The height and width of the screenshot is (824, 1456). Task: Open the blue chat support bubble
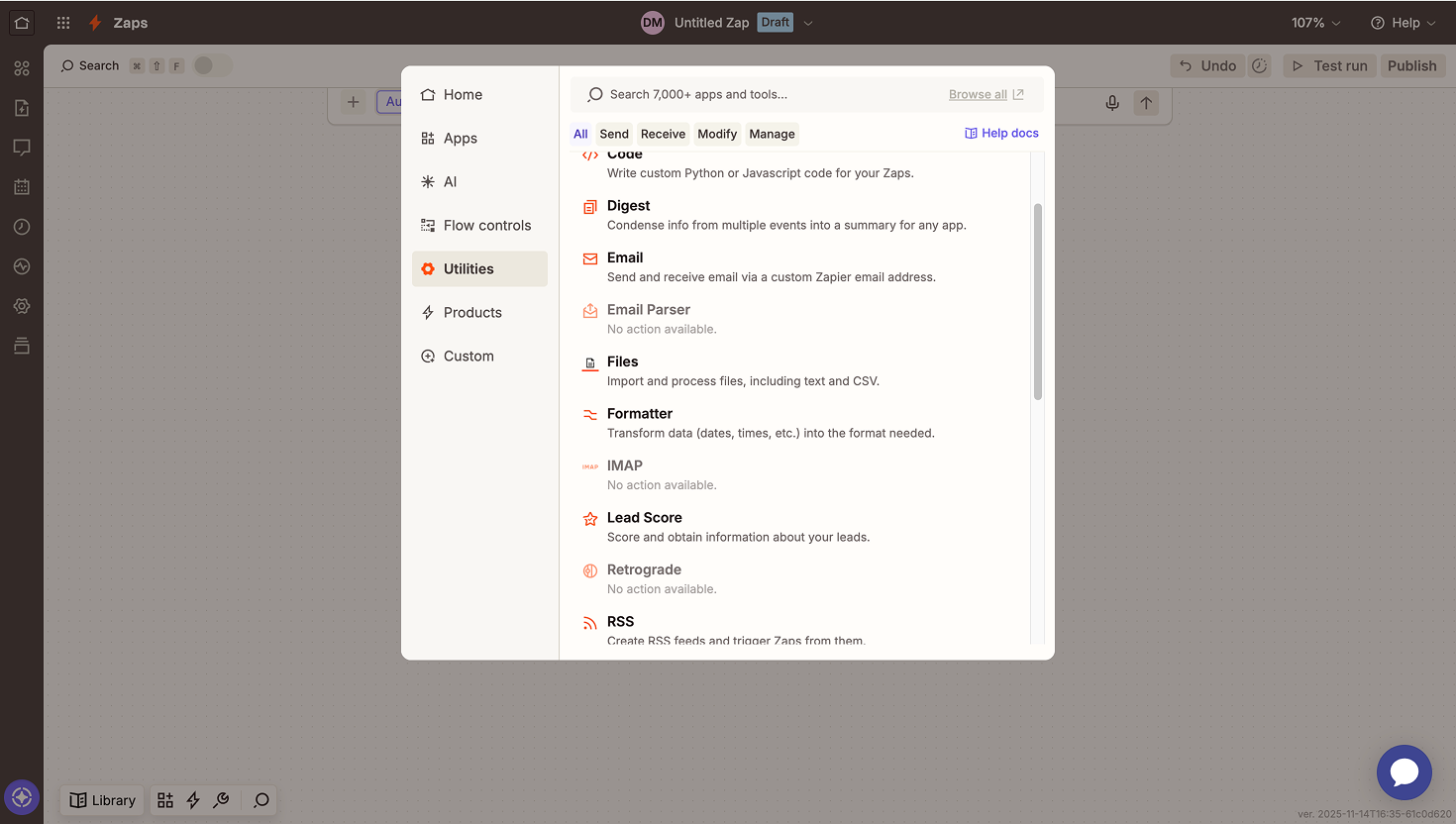point(1404,772)
